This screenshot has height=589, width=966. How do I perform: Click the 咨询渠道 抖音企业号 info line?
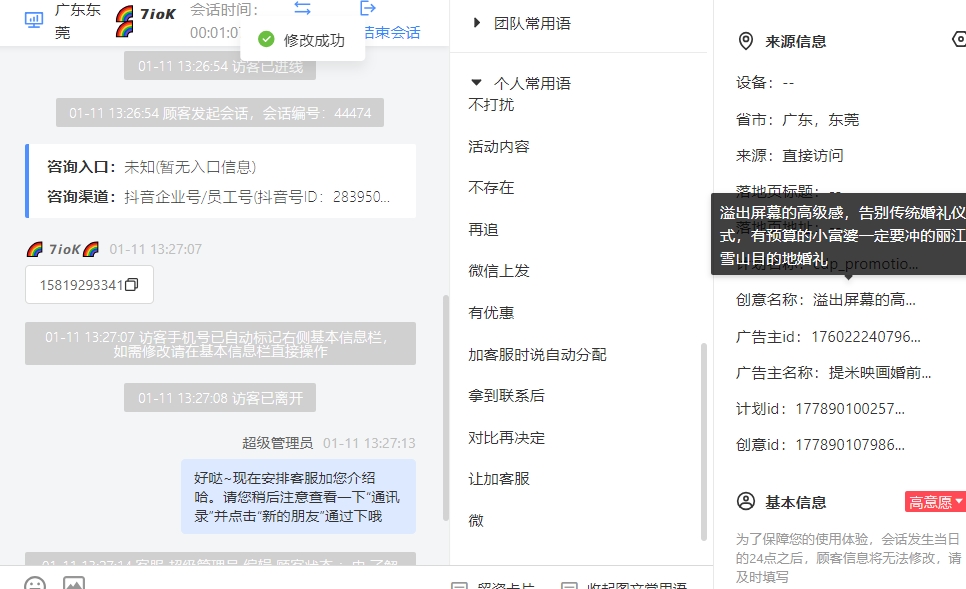[219, 197]
